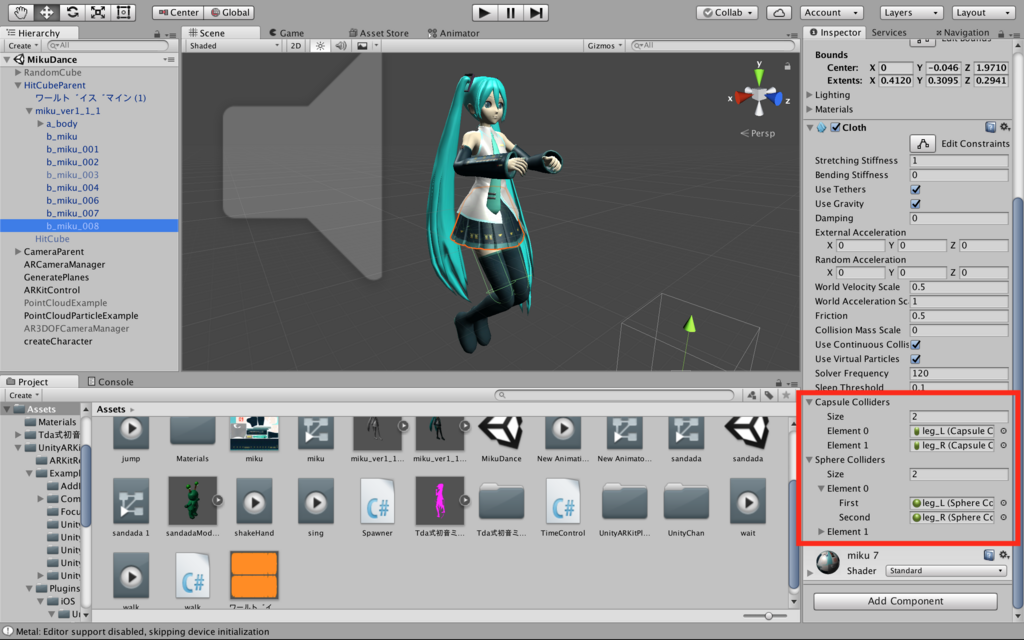The width and height of the screenshot is (1024, 640).
Task: Click the Step forward button
Action: [536, 12]
